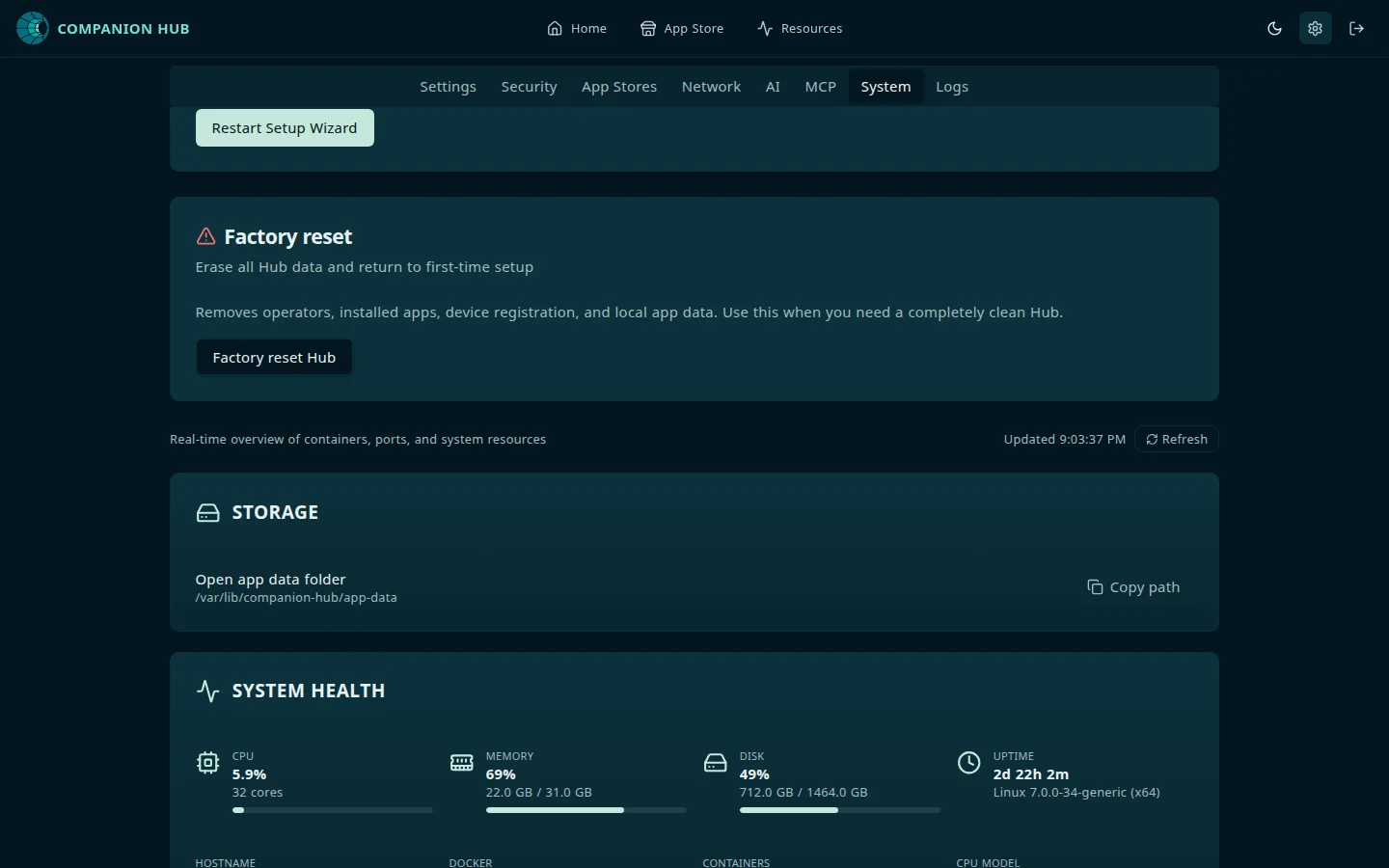Click the 32 cores text
This screenshot has height=868, width=1389.
[x=258, y=792]
